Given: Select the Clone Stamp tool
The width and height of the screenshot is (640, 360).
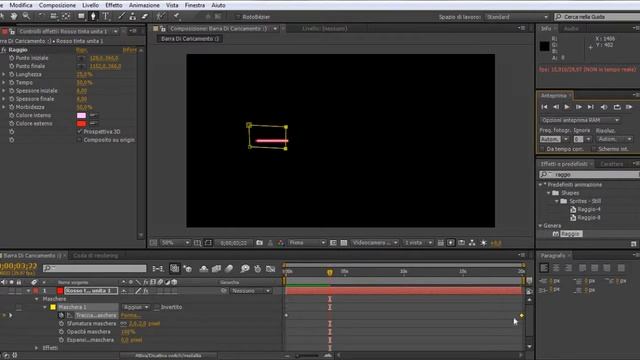Looking at the screenshot, I should point(132,16).
